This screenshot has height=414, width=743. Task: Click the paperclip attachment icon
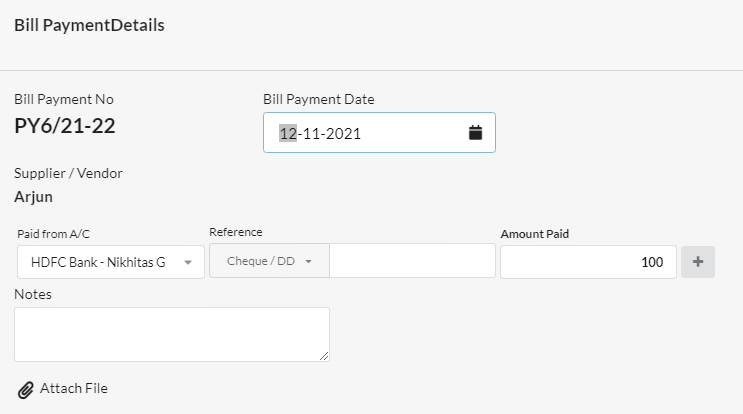pyautogui.click(x=26, y=390)
